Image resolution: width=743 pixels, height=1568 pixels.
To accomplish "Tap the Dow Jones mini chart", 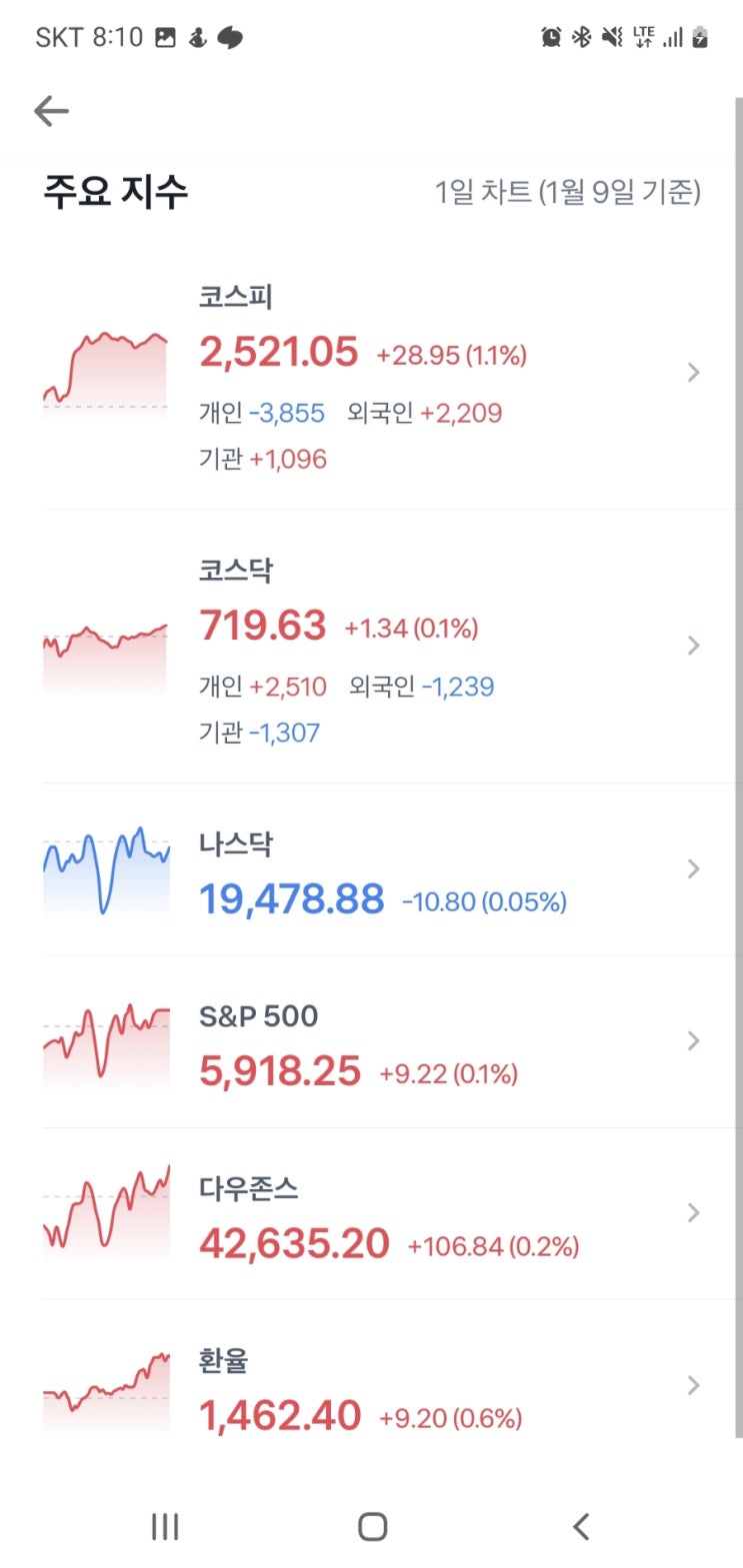I will pyautogui.click(x=106, y=1213).
